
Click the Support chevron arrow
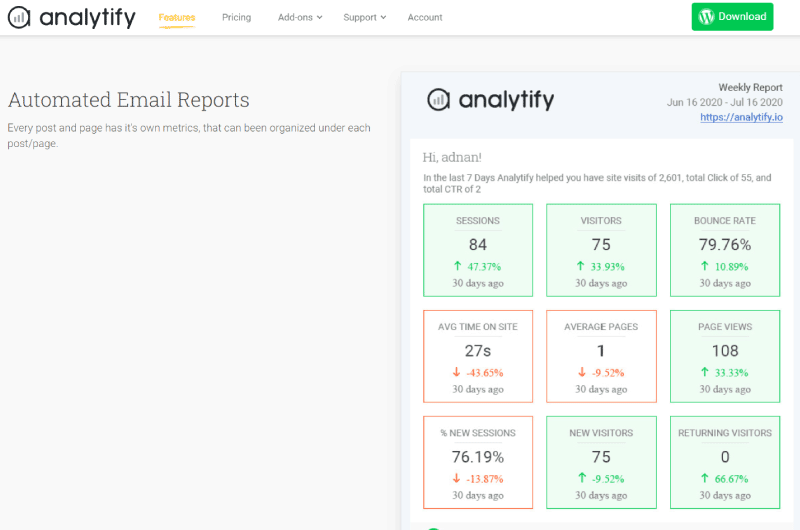click(383, 17)
